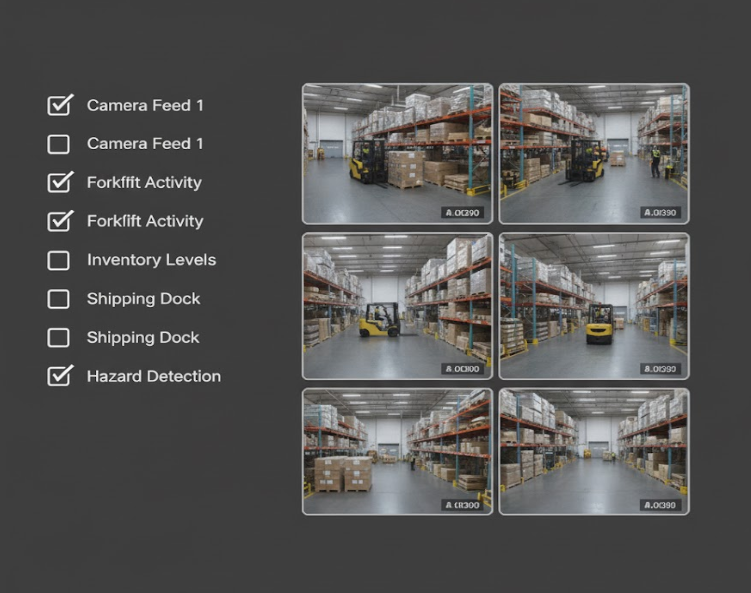The image size is (751, 593).
Task: Enable the Inventory Levels checkbox
Action: (59, 260)
